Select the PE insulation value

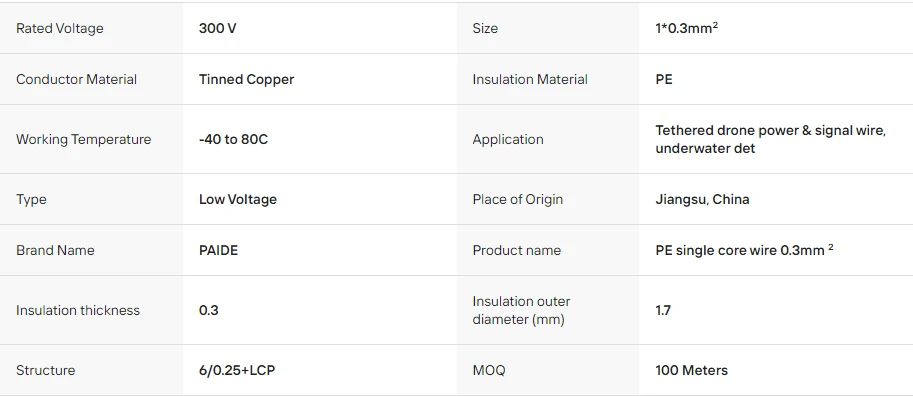pyautogui.click(x=664, y=79)
